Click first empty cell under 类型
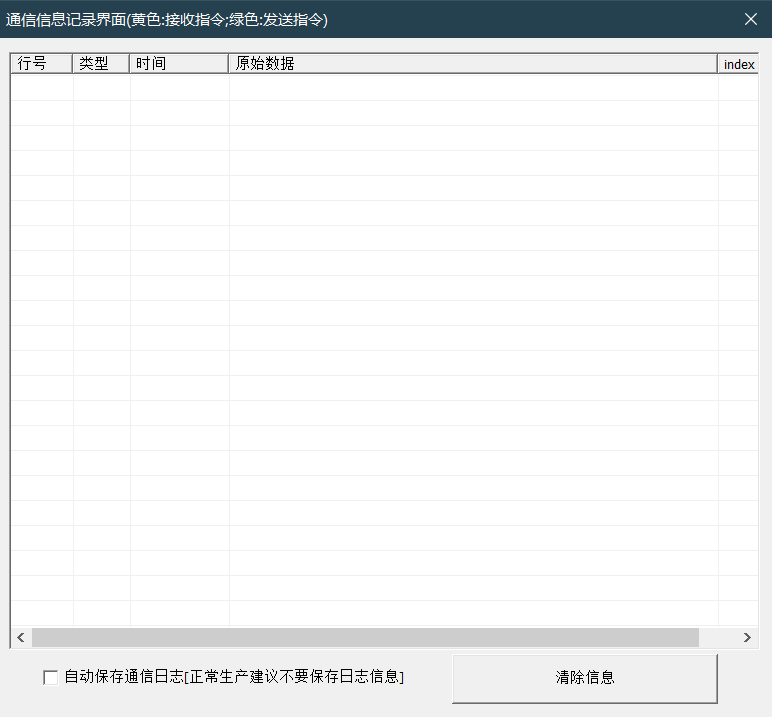 click(x=101, y=88)
